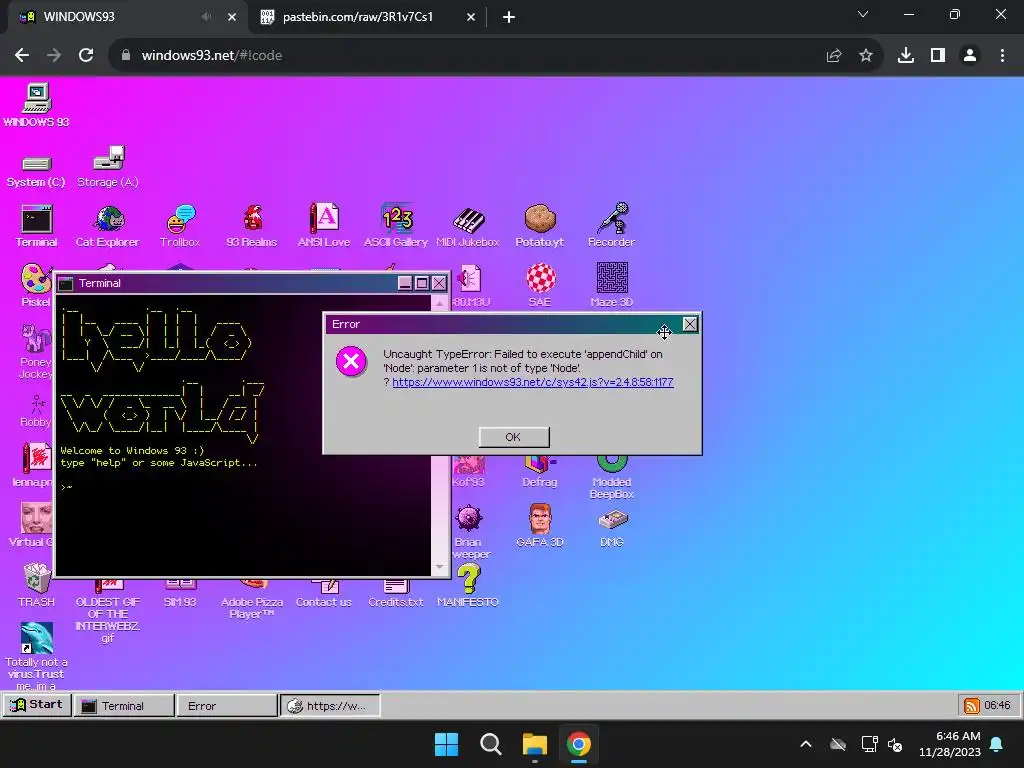Open Chrome profile menu
The height and width of the screenshot is (768, 1024).
pyautogui.click(x=970, y=56)
